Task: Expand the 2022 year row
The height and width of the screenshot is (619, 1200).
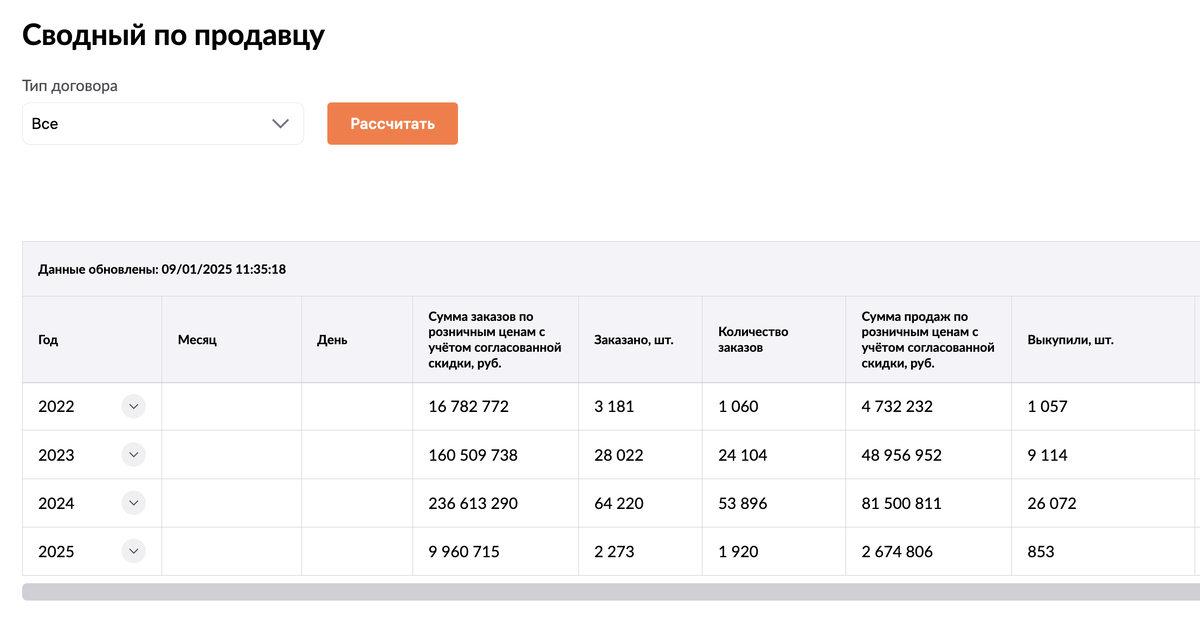Action: 133,407
